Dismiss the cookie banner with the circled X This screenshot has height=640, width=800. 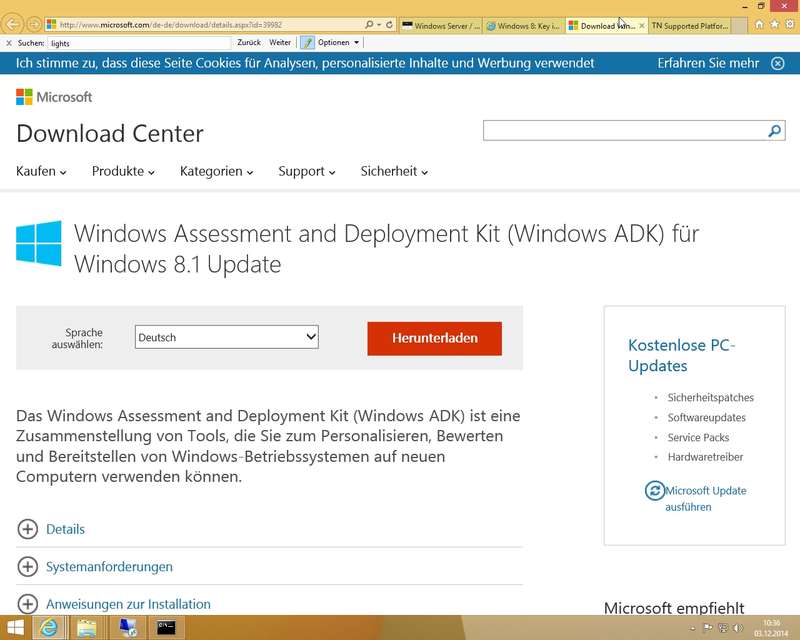click(x=778, y=63)
